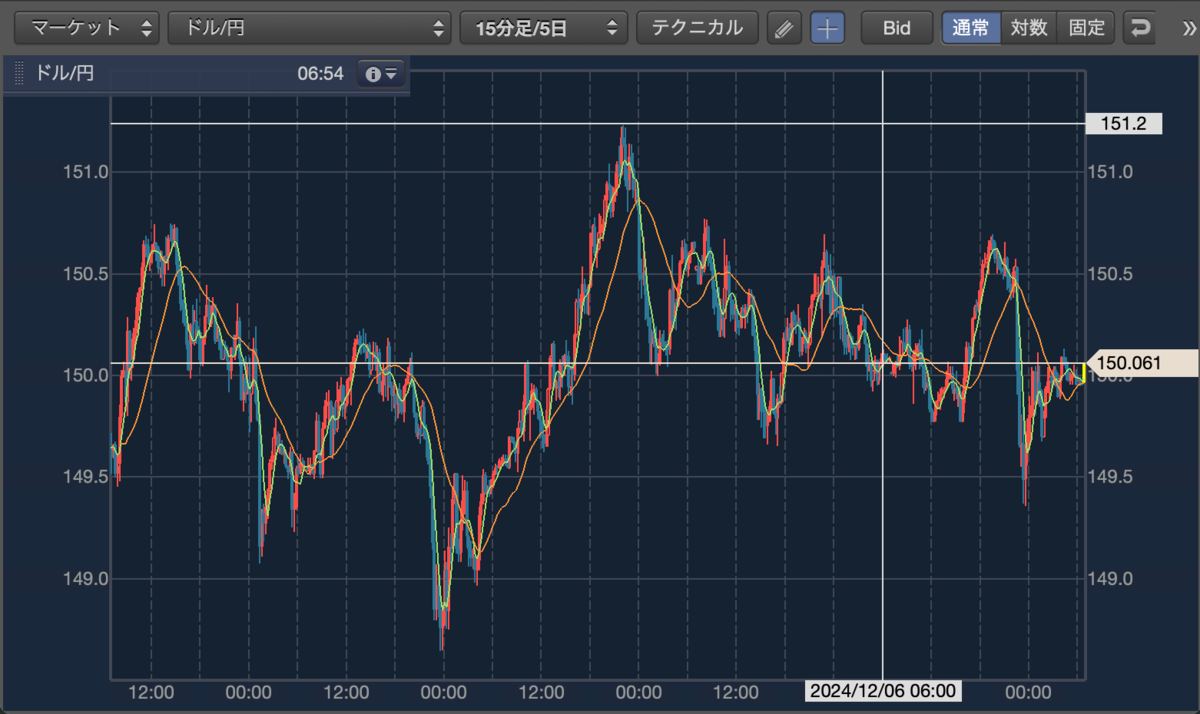Image resolution: width=1200 pixels, height=714 pixels.
Task: Click the right axis 149.0 label
Action: pyautogui.click(x=1111, y=579)
